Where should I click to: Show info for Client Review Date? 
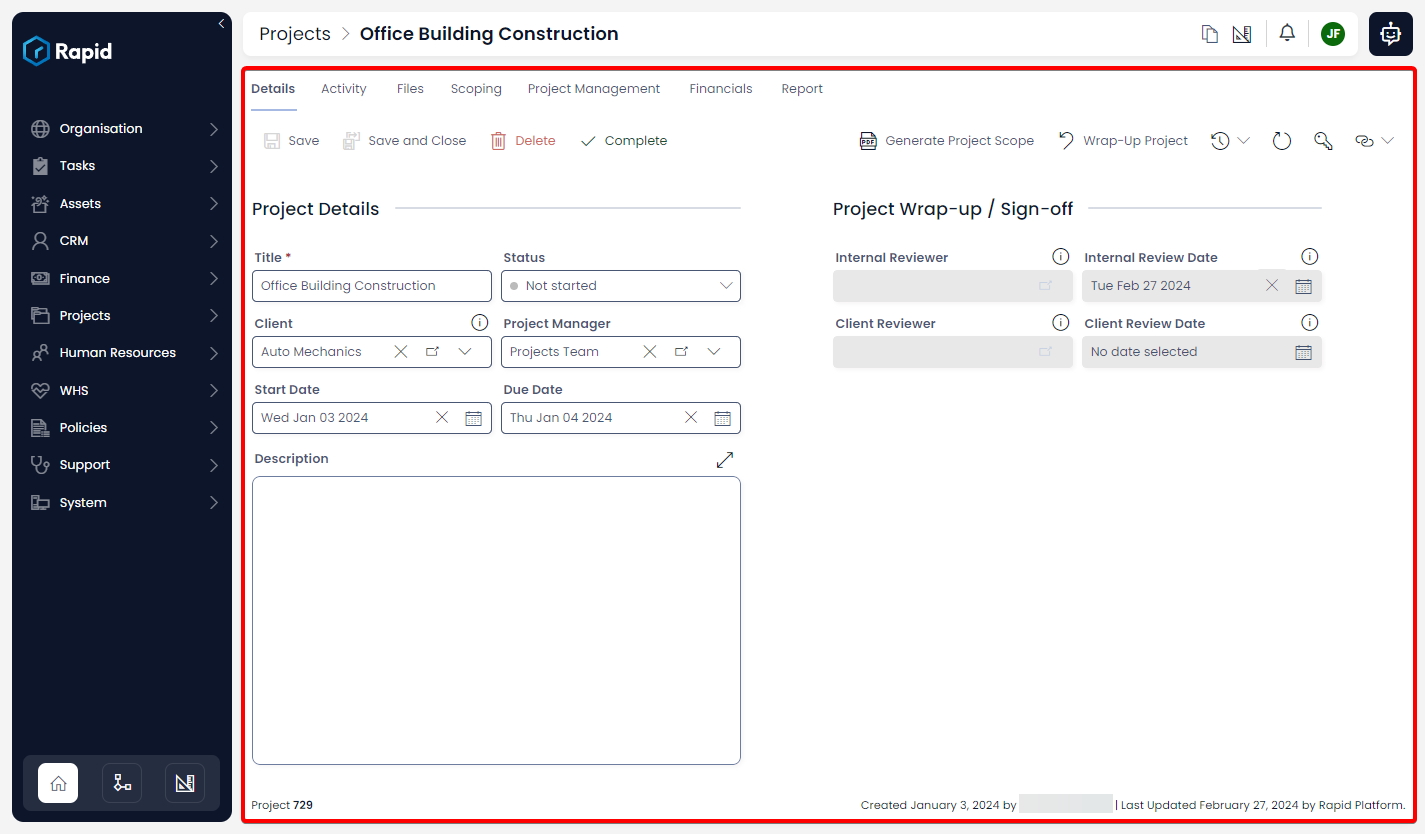[x=1310, y=323]
